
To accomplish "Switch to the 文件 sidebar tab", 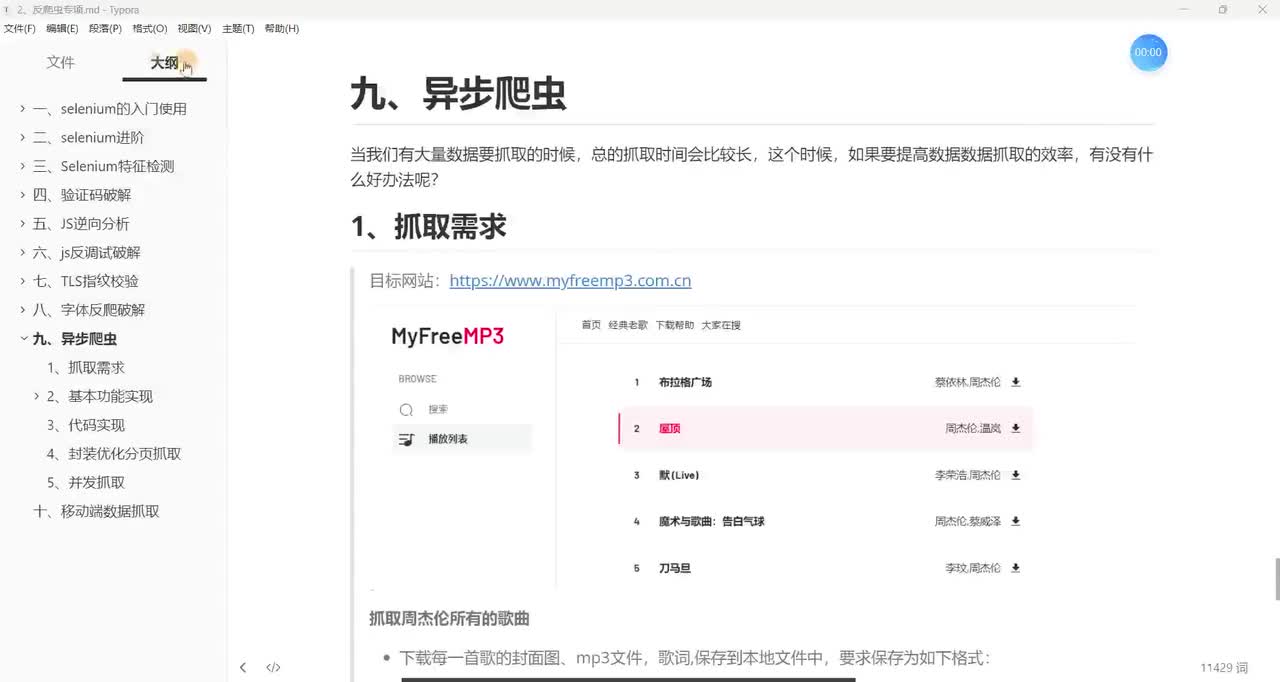I will 61,62.
